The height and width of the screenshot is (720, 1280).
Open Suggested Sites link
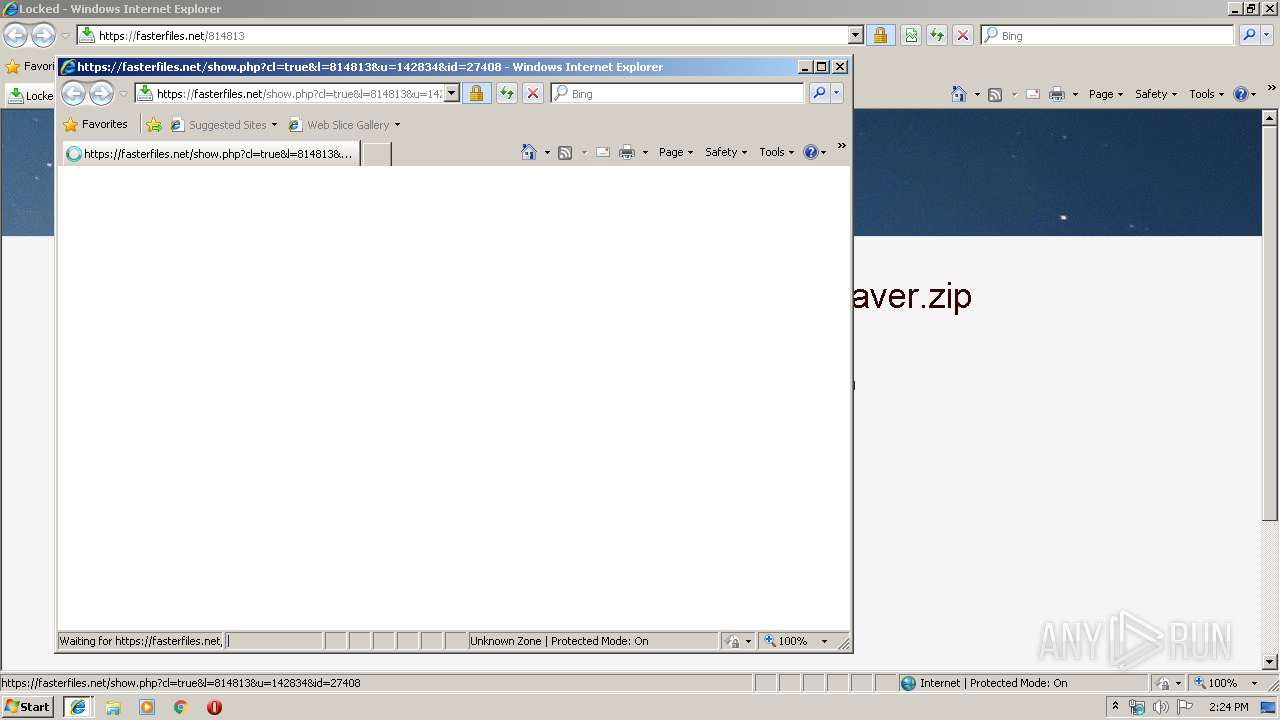[x=223, y=125]
